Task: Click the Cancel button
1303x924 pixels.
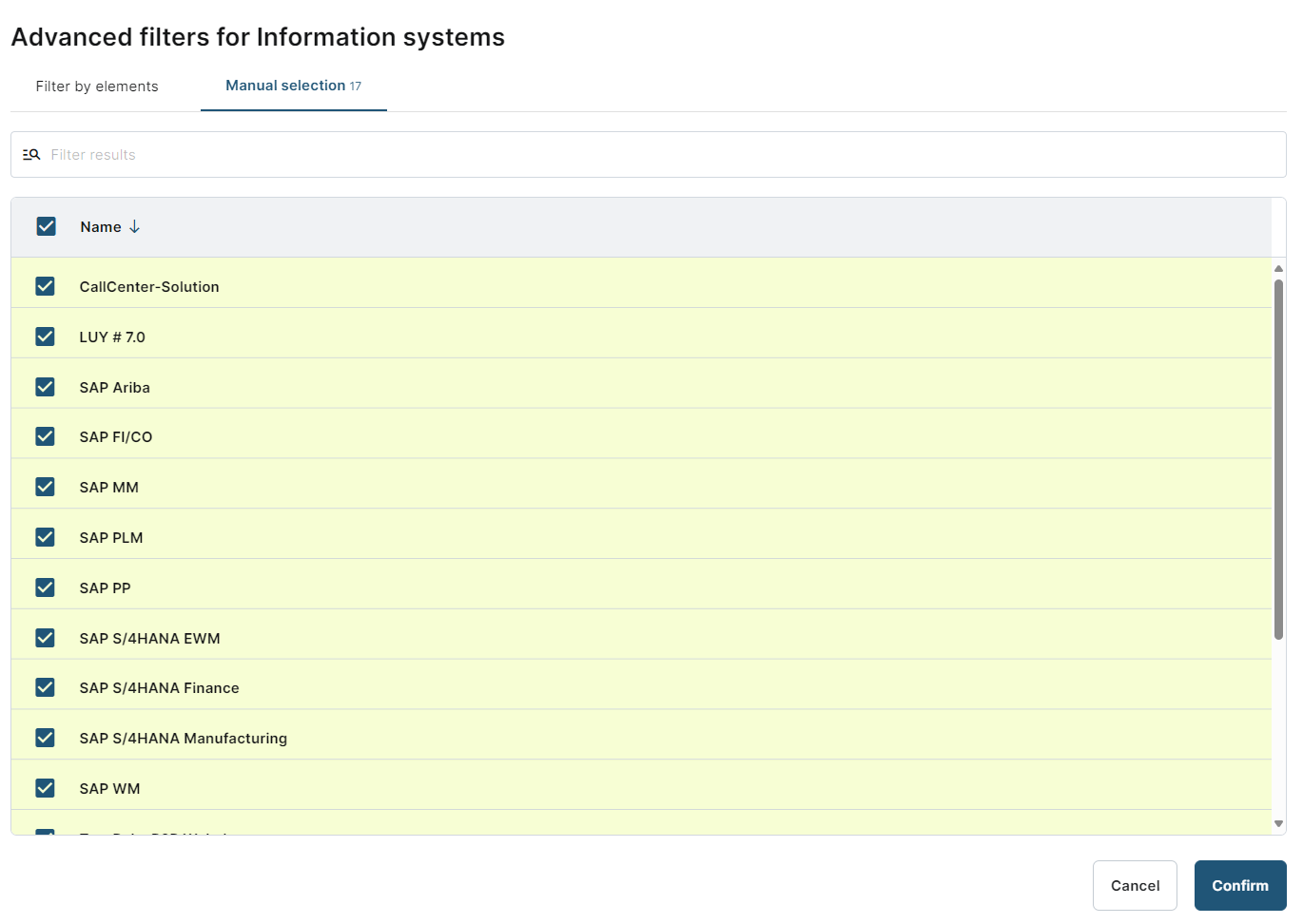Action: pyautogui.click(x=1135, y=886)
